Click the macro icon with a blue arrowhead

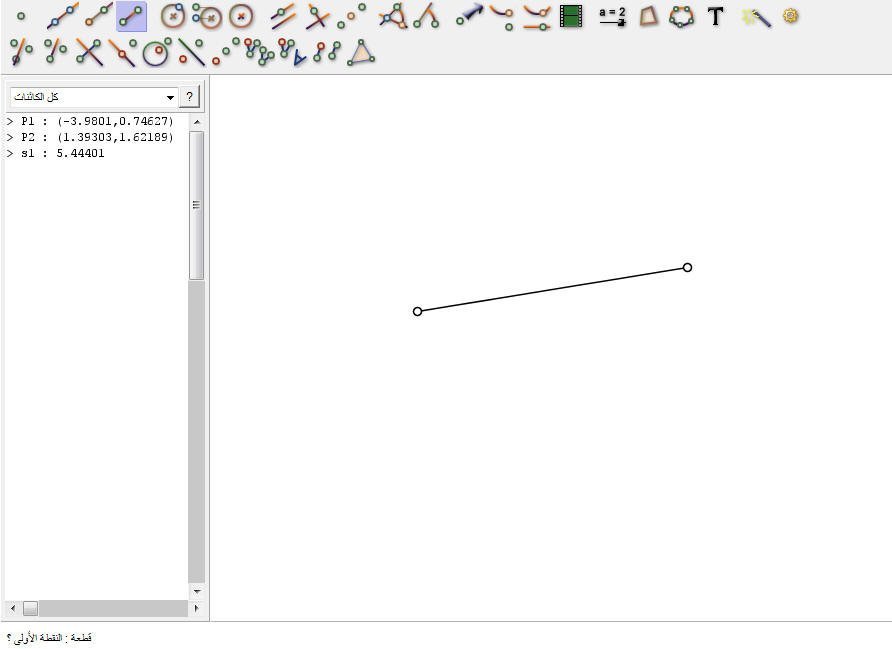[293, 52]
